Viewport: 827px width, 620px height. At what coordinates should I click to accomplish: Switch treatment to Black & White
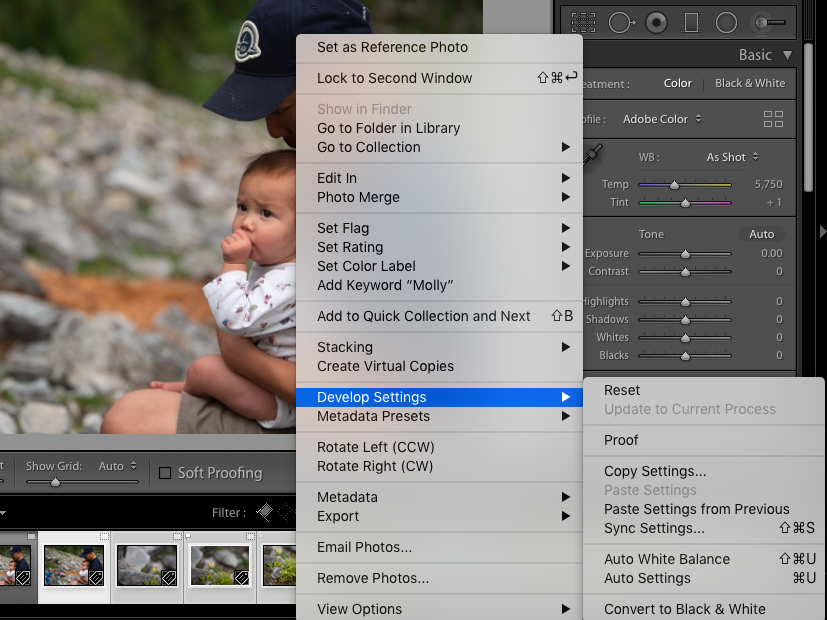pyautogui.click(x=750, y=83)
